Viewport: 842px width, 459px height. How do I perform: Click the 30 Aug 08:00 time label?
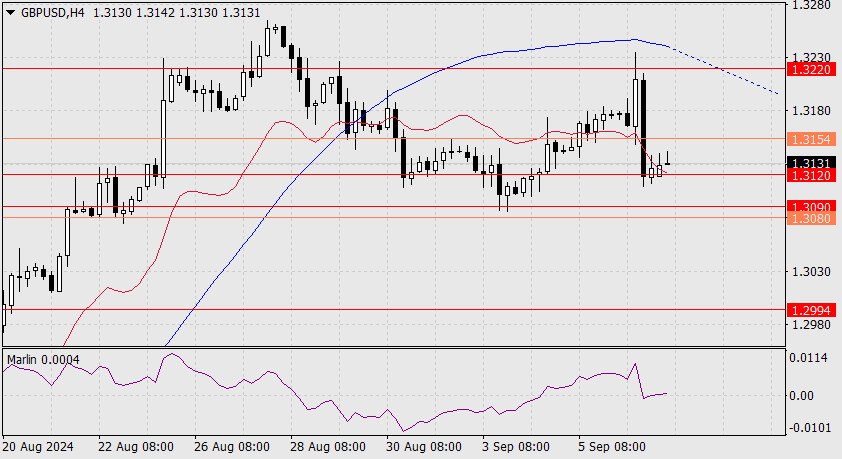point(424,447)
